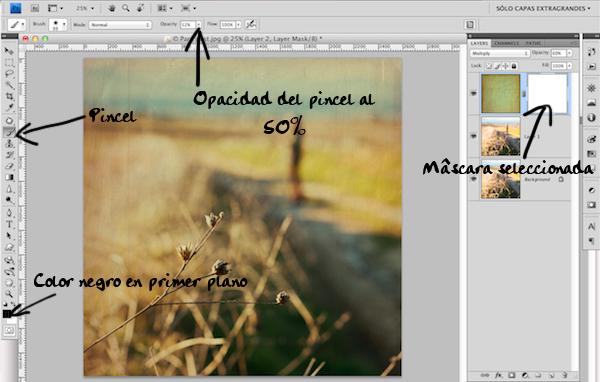
Task: Select the Eraser tool
Action: tap(9, 166)
